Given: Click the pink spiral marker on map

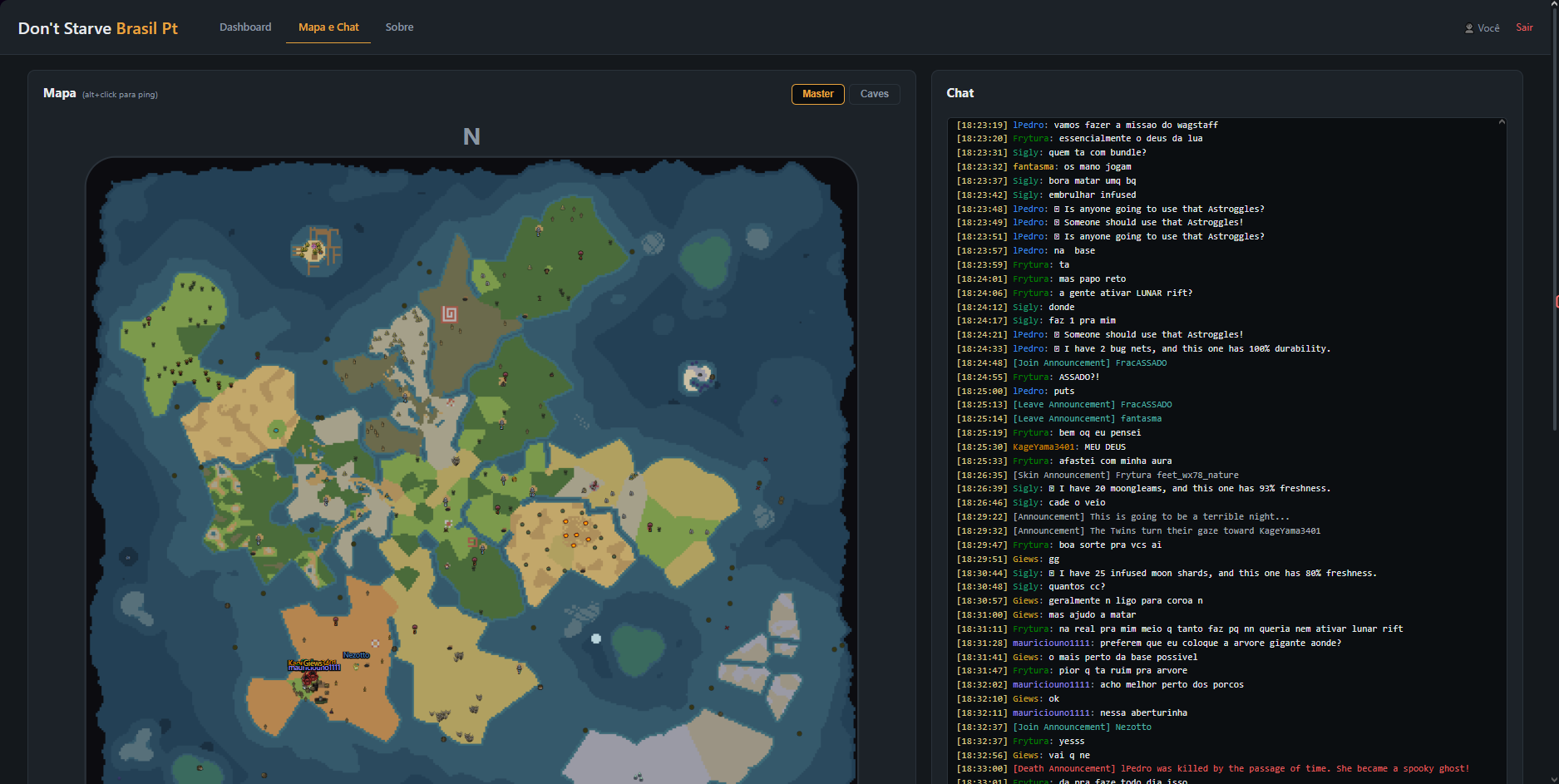Looking at the screenshot, I should click(450, 313).
